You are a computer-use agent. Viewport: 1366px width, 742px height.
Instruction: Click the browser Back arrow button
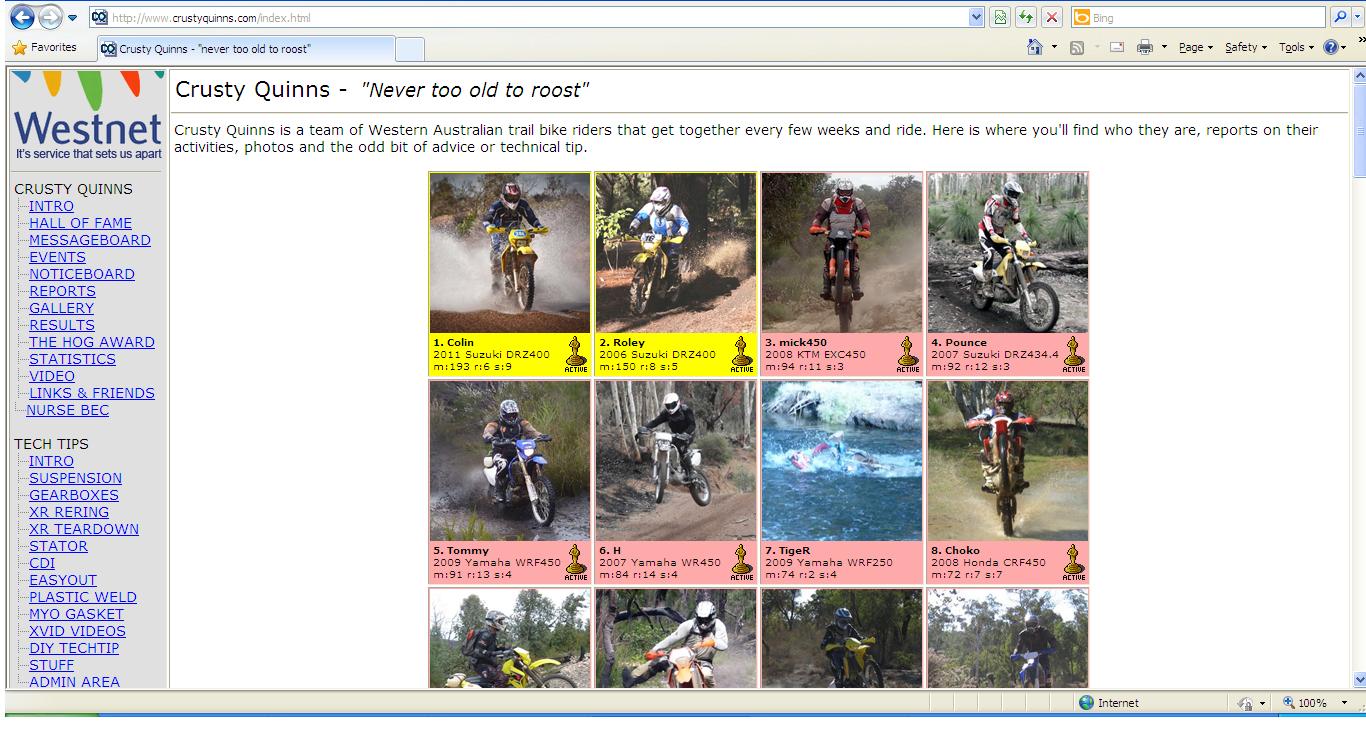22,18
